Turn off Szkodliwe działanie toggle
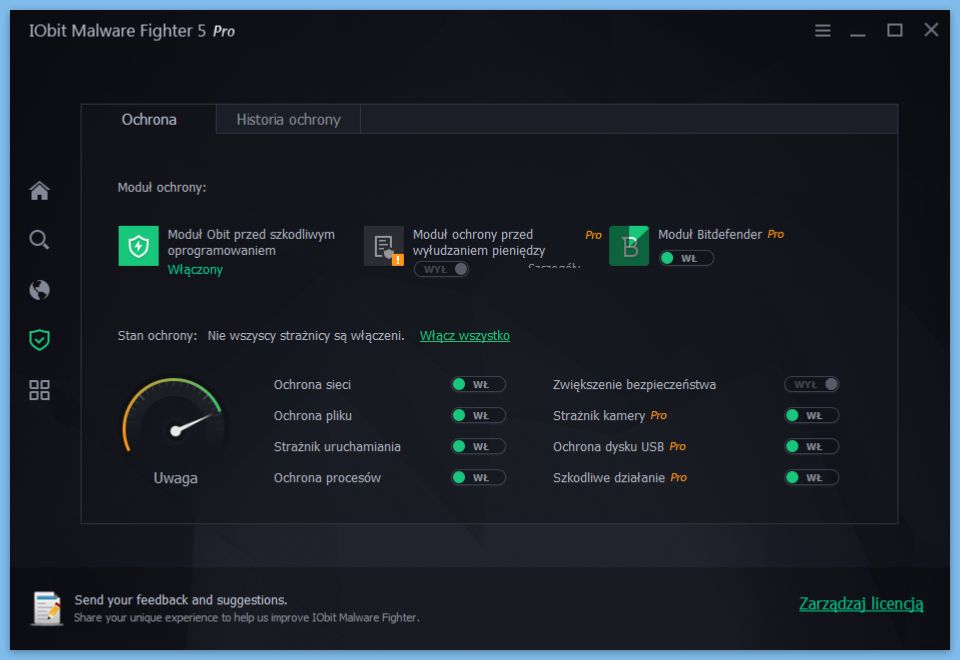The image size is (960, 660). click(812, 478)
